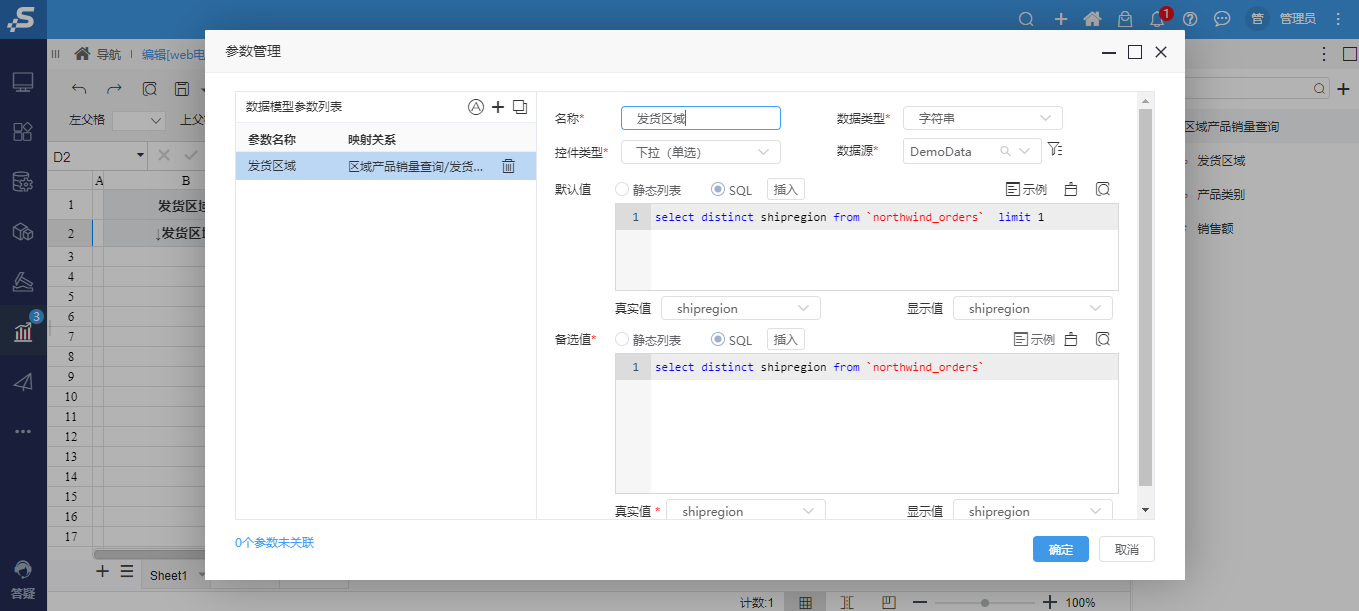The image size is (1359, 611).
Task: Open the 控件类型 dropdown showing 下拉(单选)
Action: 700,152
